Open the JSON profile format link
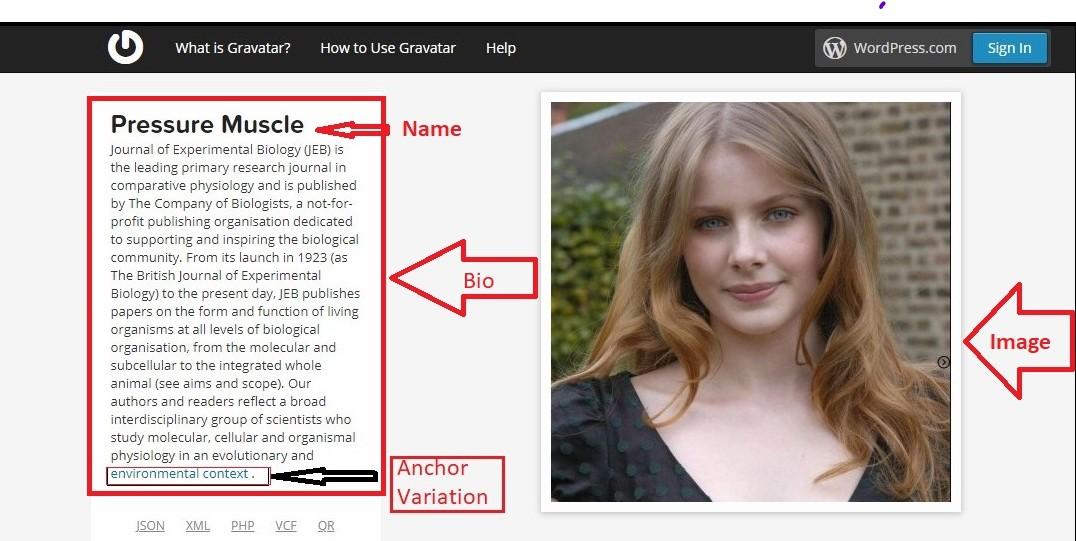The image size is (1076, 541). point(150,525)
